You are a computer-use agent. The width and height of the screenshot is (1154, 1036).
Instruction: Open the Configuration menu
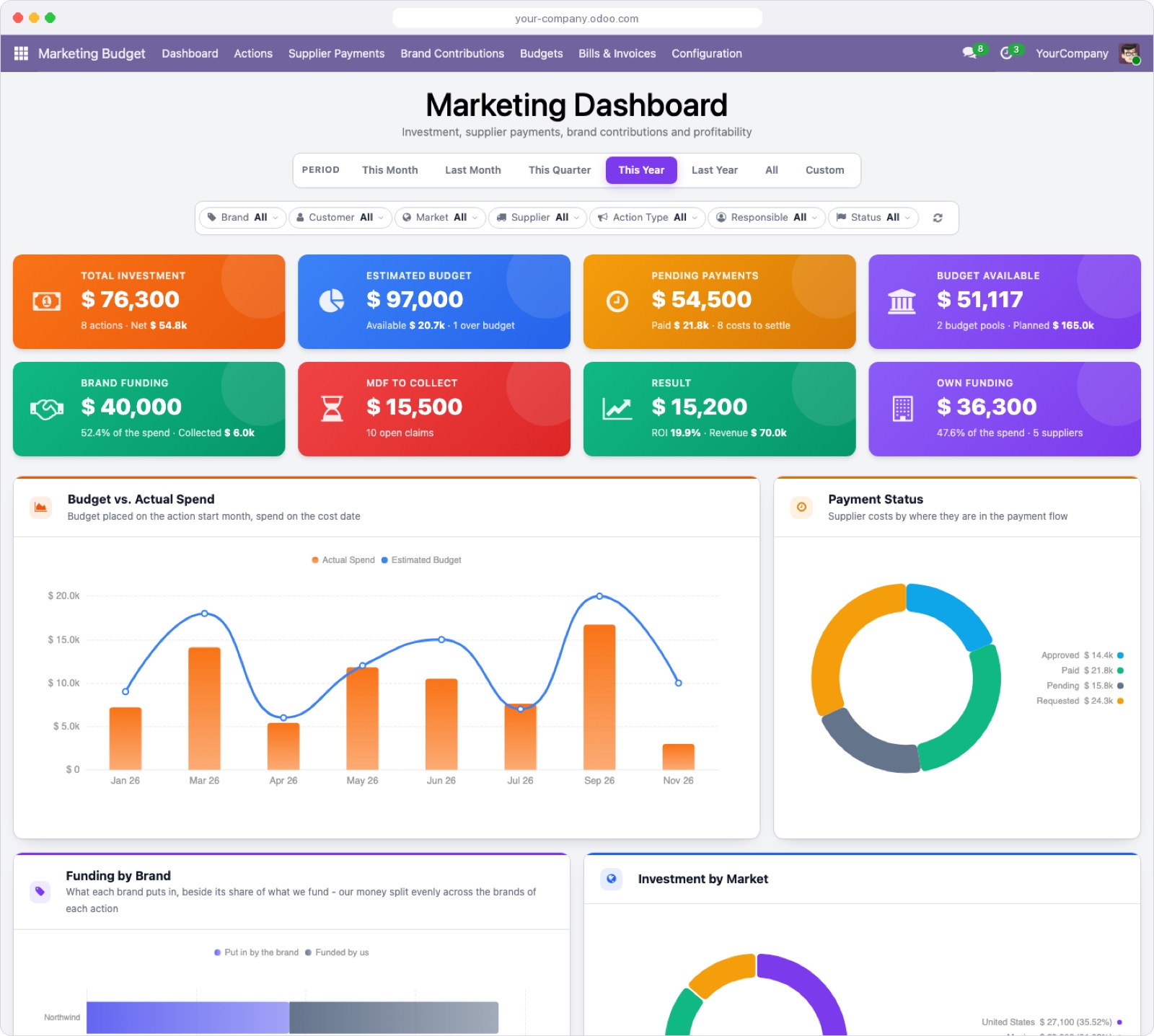[x=707, y=53]
